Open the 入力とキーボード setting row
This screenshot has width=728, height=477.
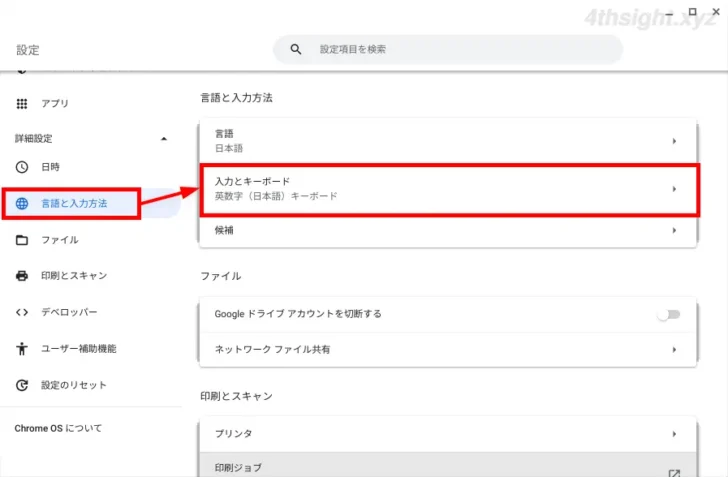[448, 189]
